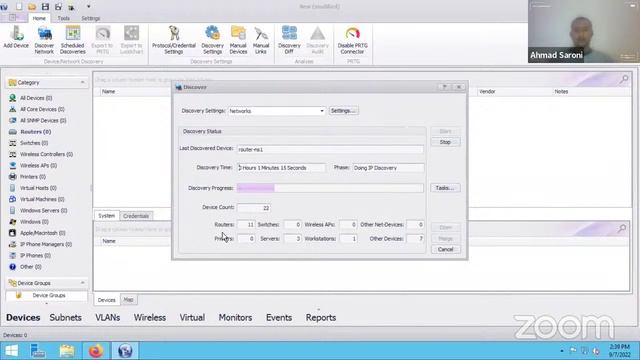Image resolution: width=640 pixels, height=360 pixels.
Task: Open Manual Devices ribbon icon
Action: pos(238,40)
